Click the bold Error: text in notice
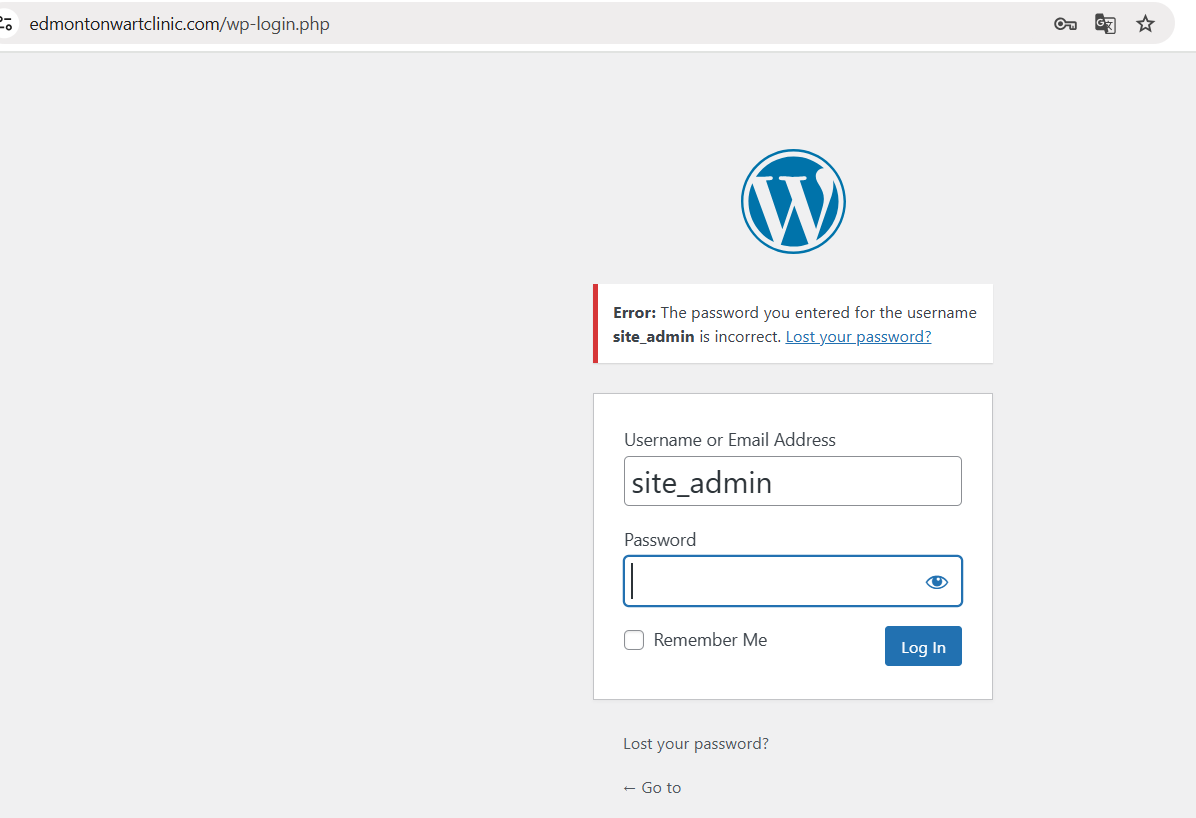 click(x=635, y=313)
